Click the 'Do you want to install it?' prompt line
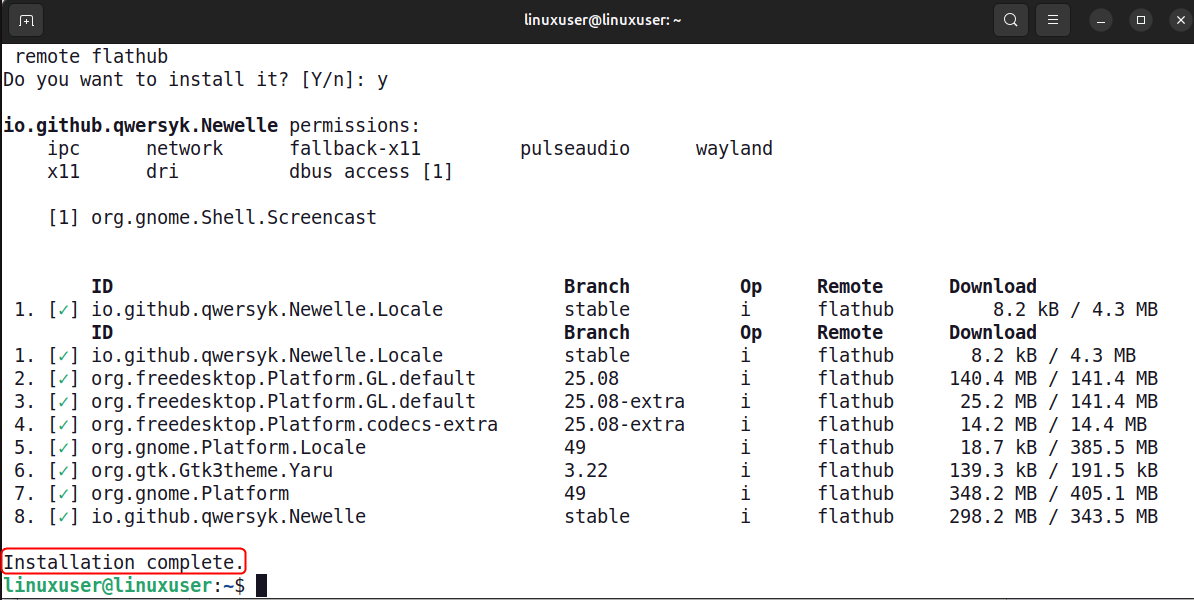This screenshot has width=1194, height=600. [195, 80]
